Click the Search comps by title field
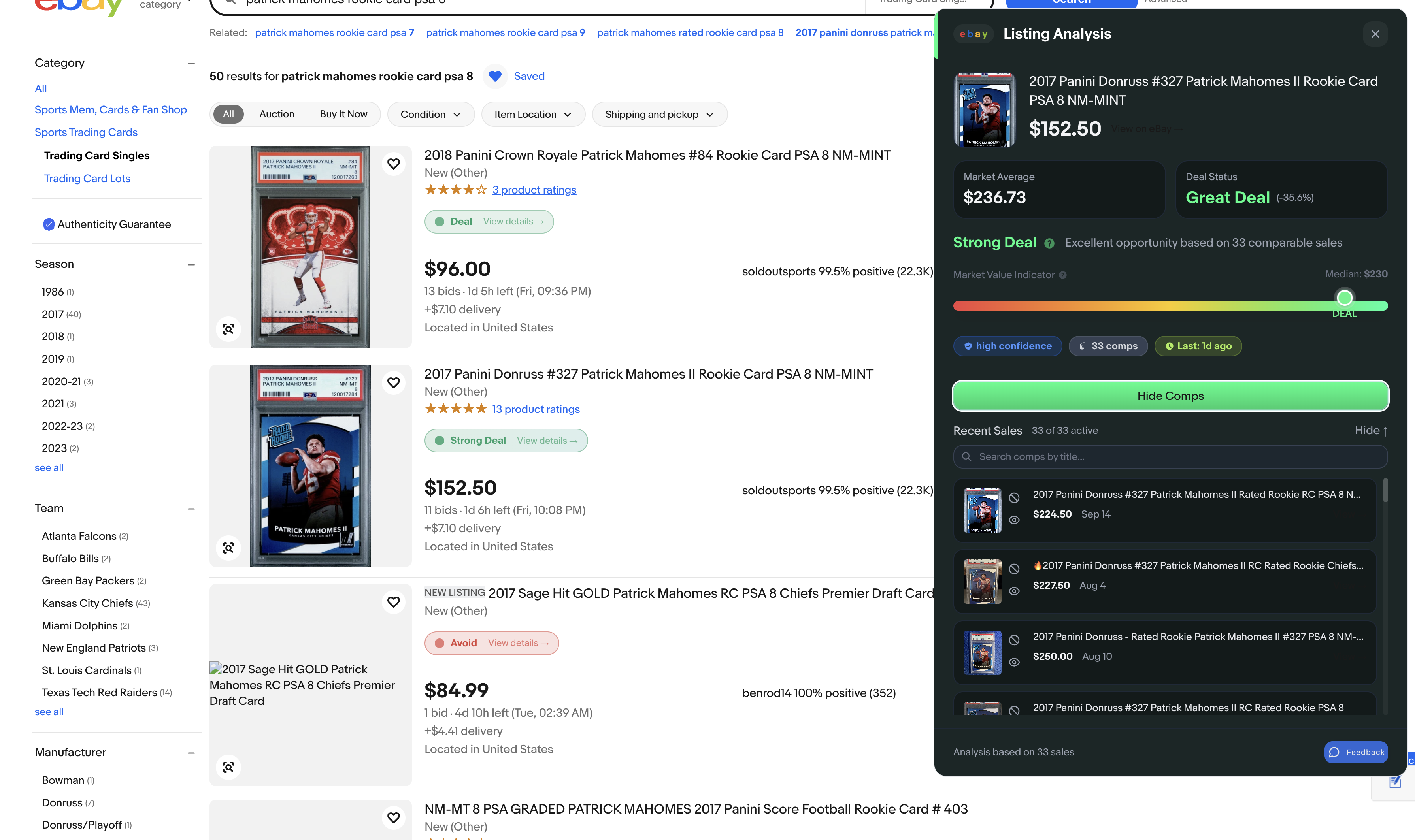This screenshot has width=1415, height=840. tap(1170, 457)
